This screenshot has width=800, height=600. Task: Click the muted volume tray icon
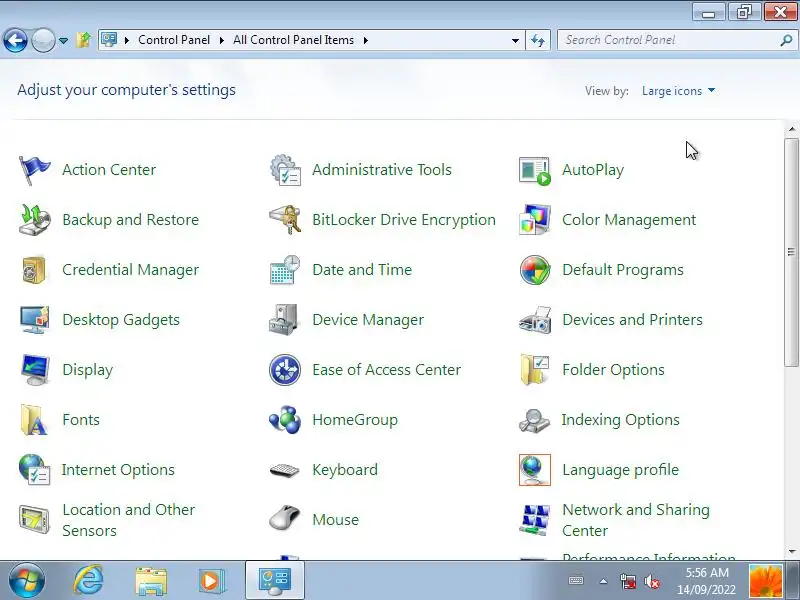point(652,581)
